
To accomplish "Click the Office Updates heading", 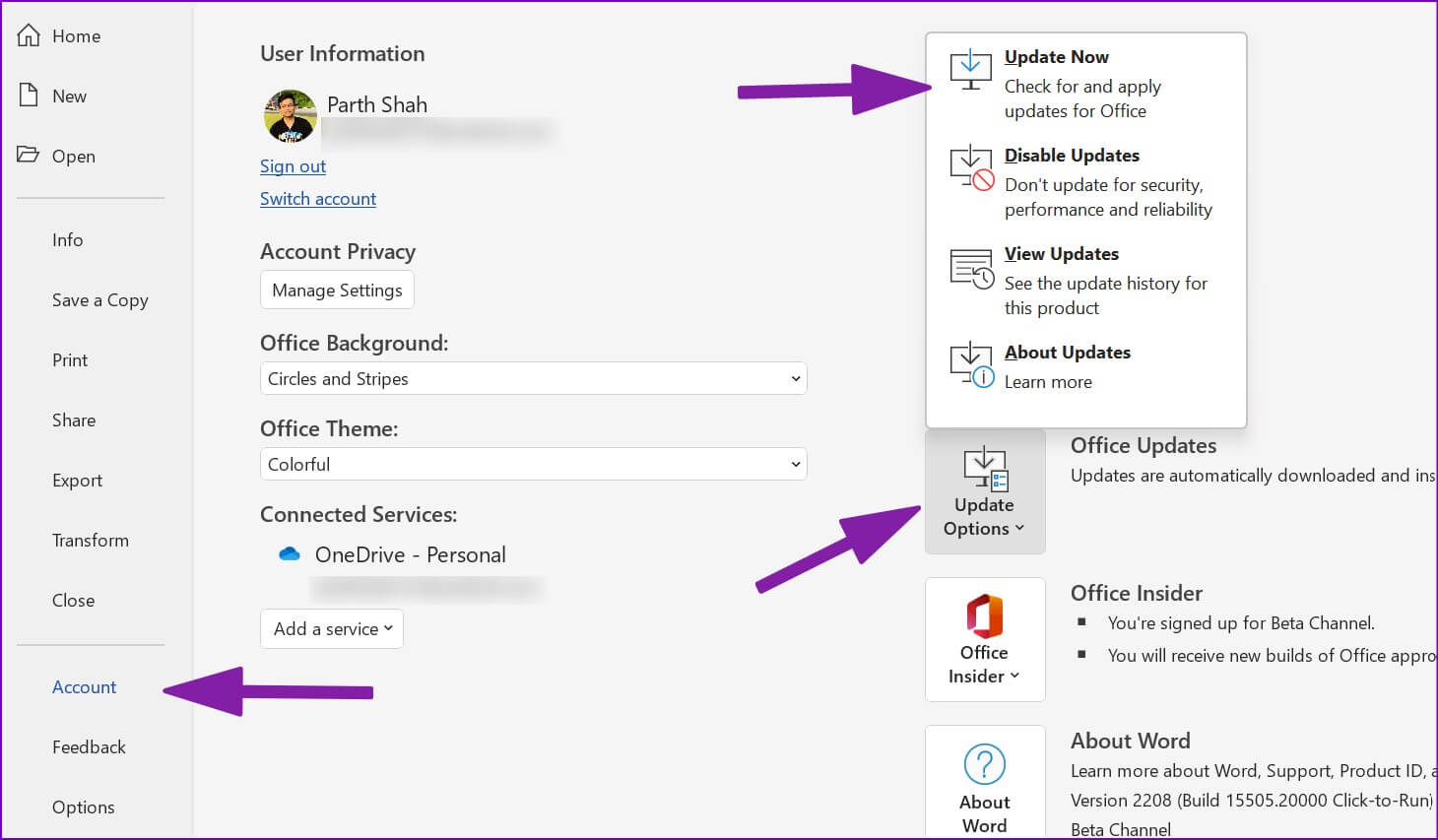I will pyautogui.click(x=1144, y=445).
